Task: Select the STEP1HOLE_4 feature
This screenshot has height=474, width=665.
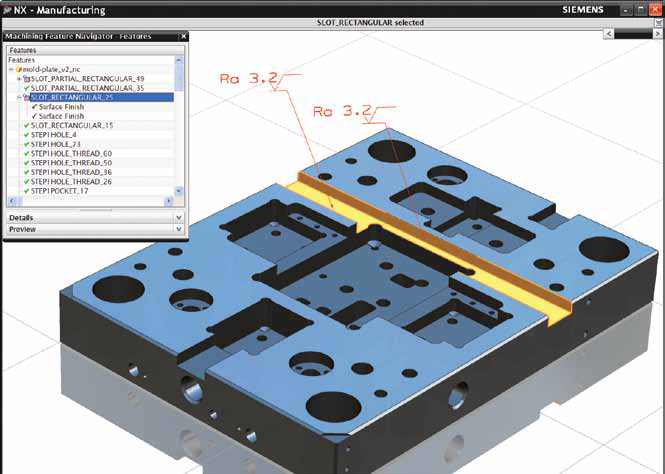Action: tap(54, 135)
